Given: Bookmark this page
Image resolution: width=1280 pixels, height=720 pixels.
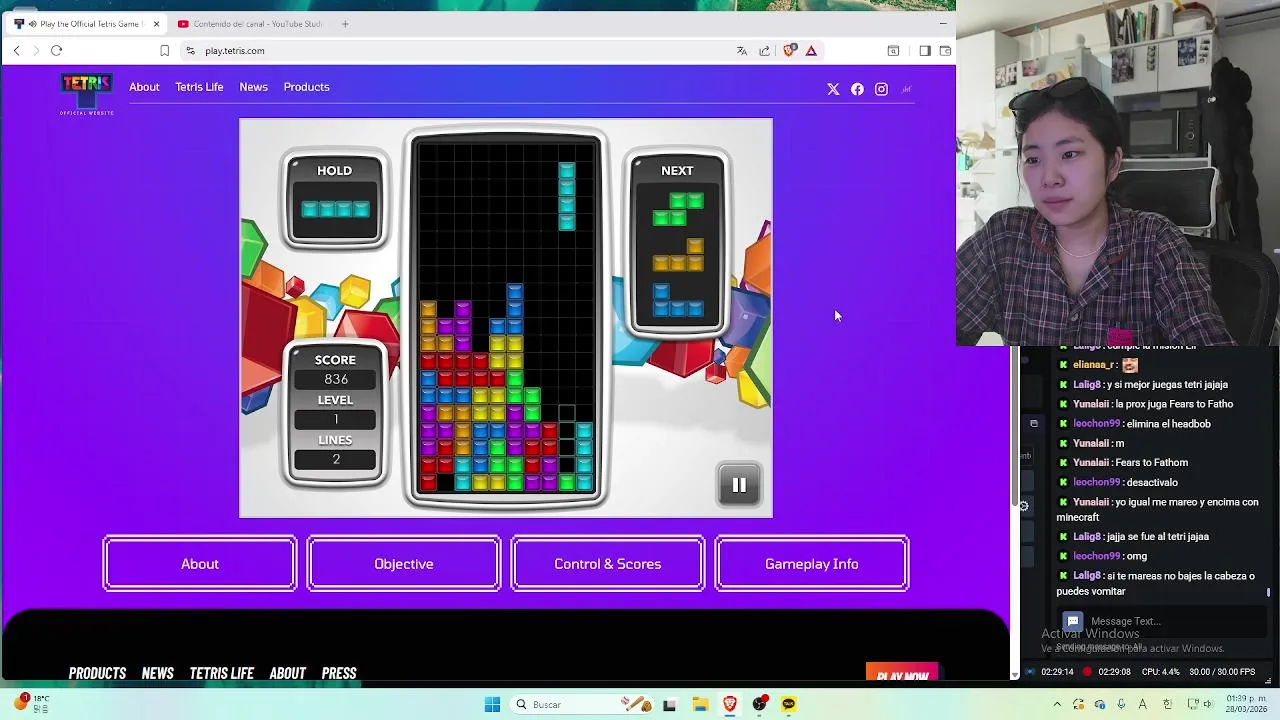Looking at the screenshot, I should point(165,50).
